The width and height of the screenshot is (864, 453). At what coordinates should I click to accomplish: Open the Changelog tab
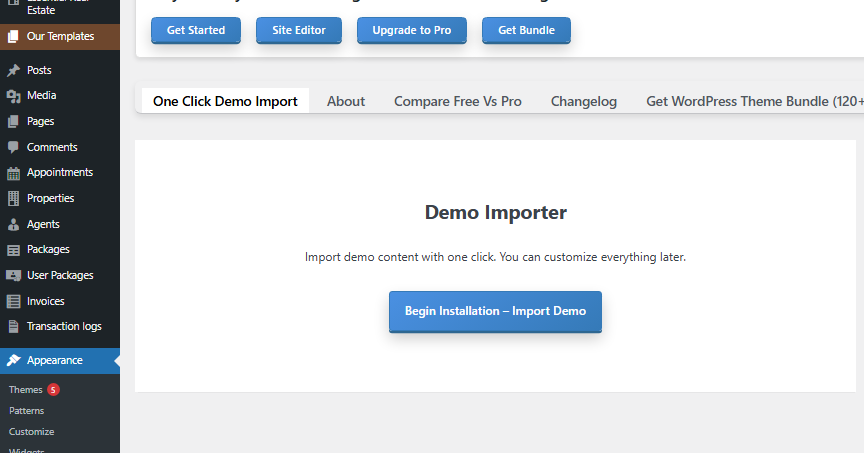point(584,101)
